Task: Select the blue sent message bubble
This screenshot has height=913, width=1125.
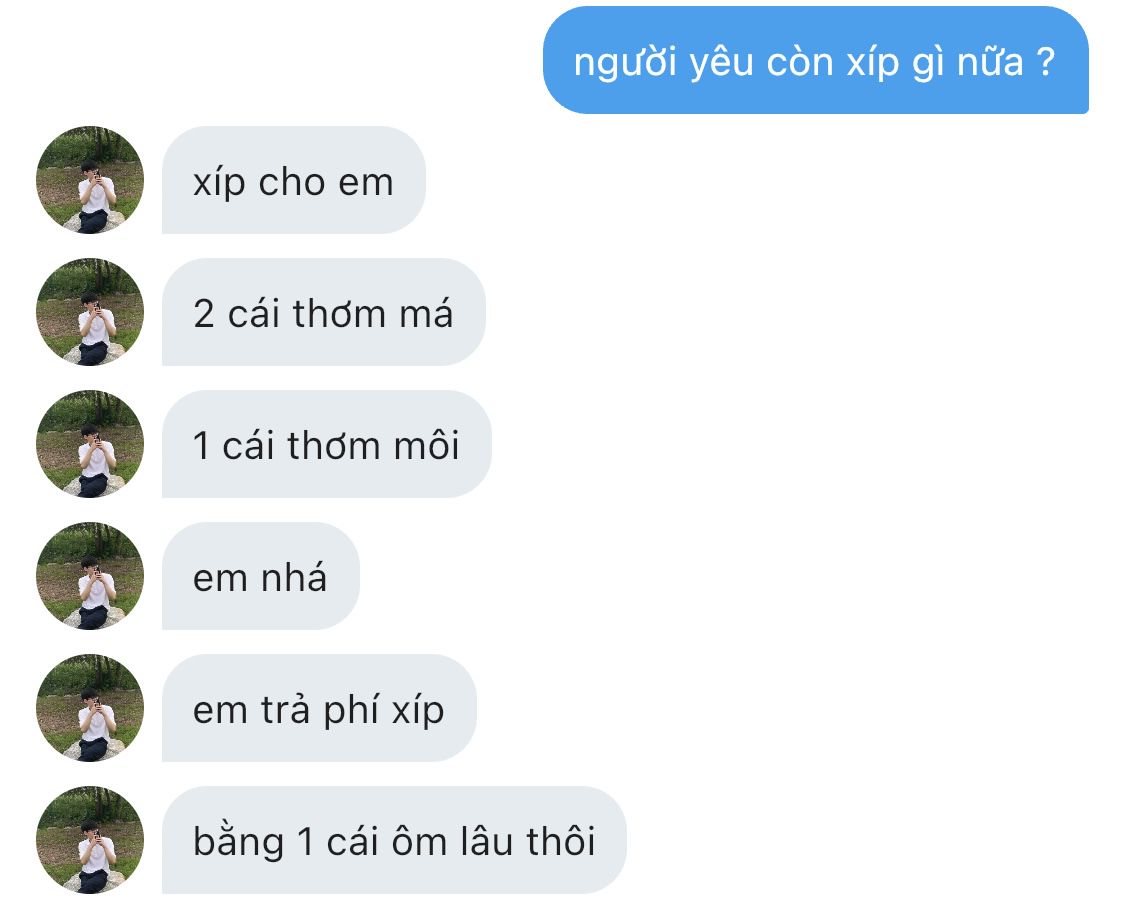Action: point(816,60)
